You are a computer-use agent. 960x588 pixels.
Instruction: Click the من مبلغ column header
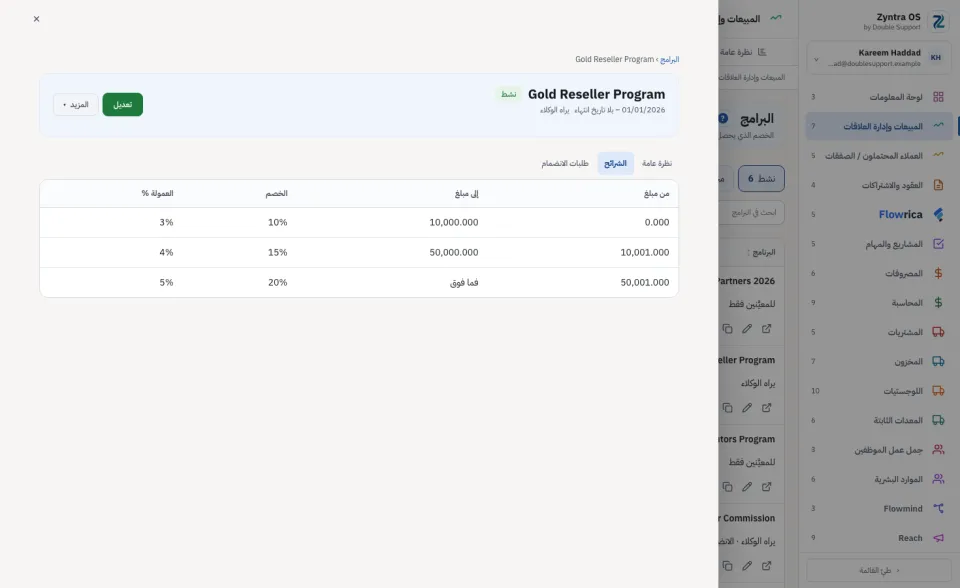(656, 194)
